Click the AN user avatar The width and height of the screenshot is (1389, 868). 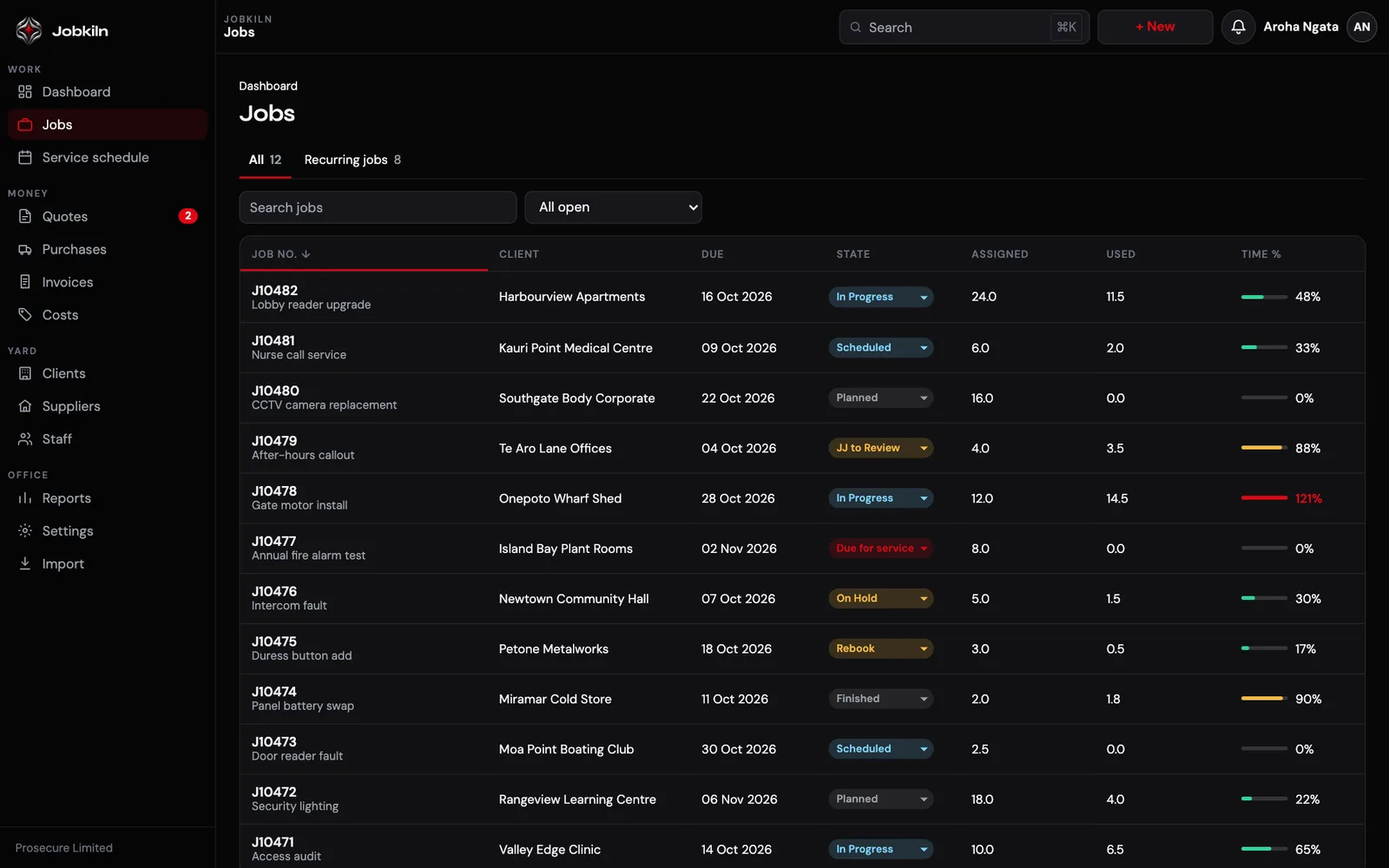(x=1362, y=27)
